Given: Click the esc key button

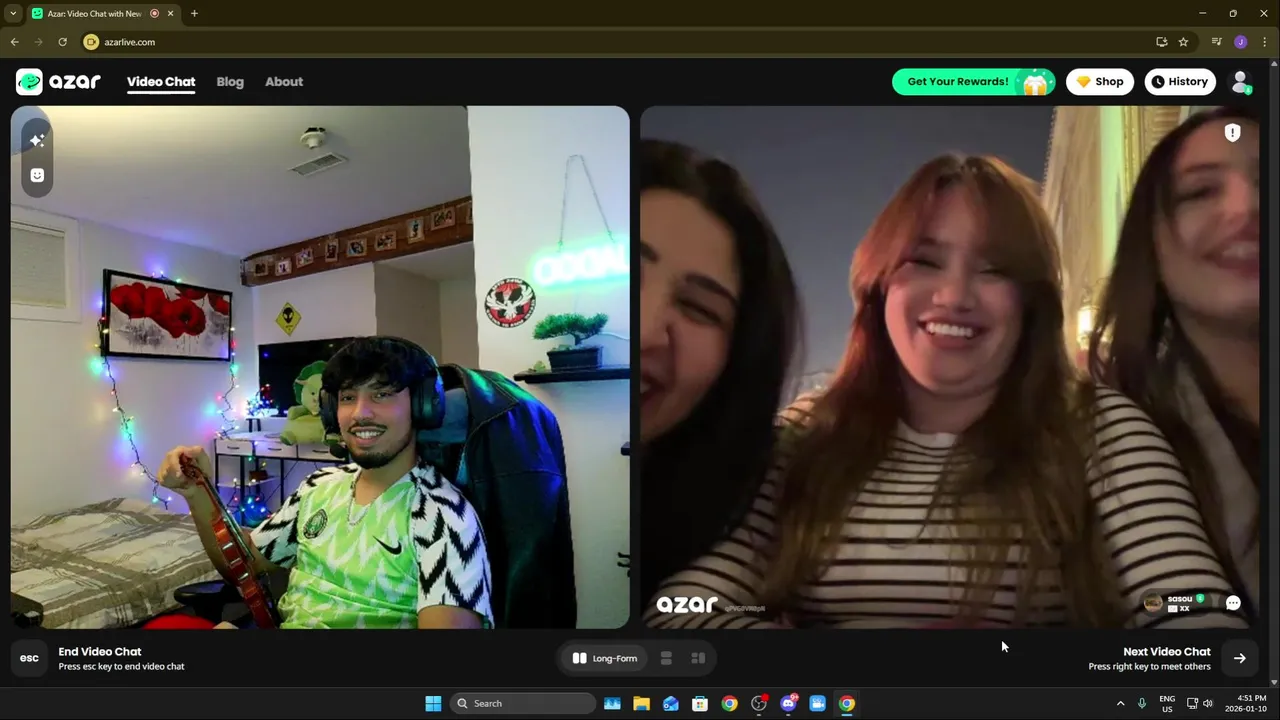Looking at the screenshot, I should click(29, 658).
